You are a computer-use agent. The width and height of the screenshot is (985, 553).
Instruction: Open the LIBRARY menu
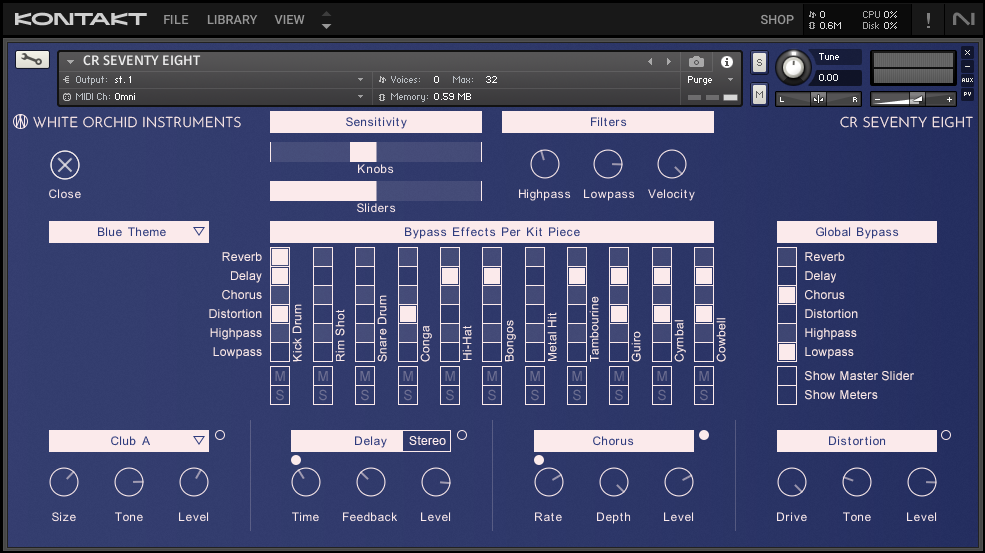coord(232,19)
